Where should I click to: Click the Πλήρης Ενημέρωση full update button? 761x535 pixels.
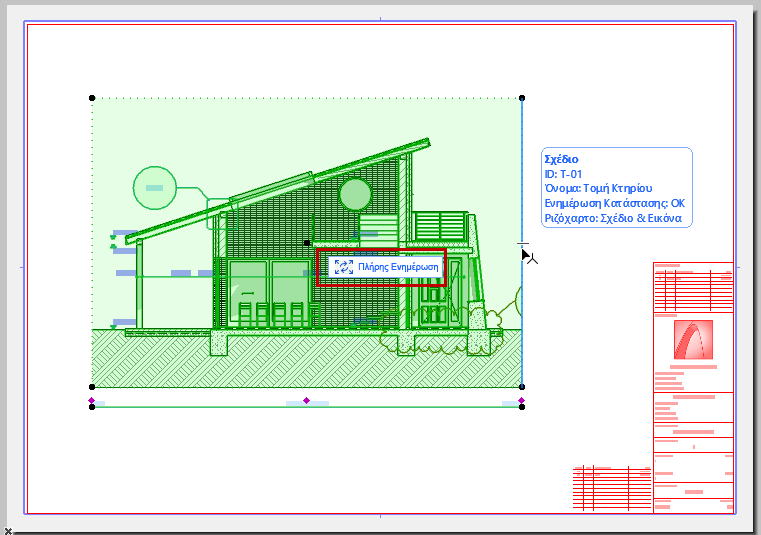tap(386, 267)
